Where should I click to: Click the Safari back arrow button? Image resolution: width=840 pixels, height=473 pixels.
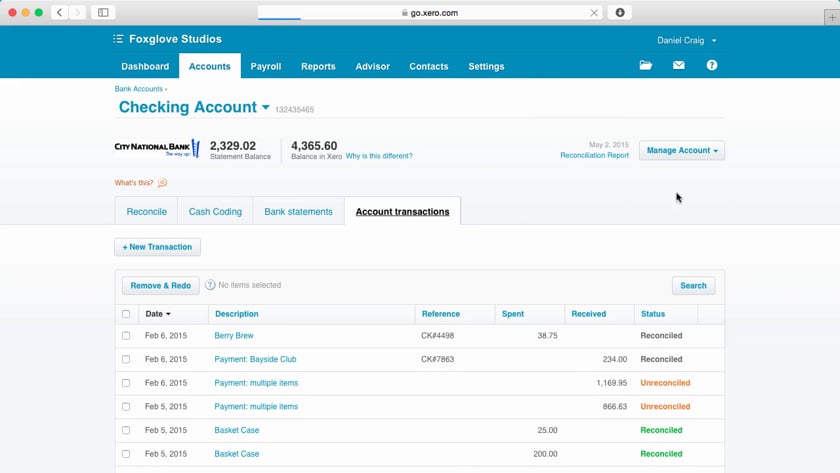[x=59, y=12]
